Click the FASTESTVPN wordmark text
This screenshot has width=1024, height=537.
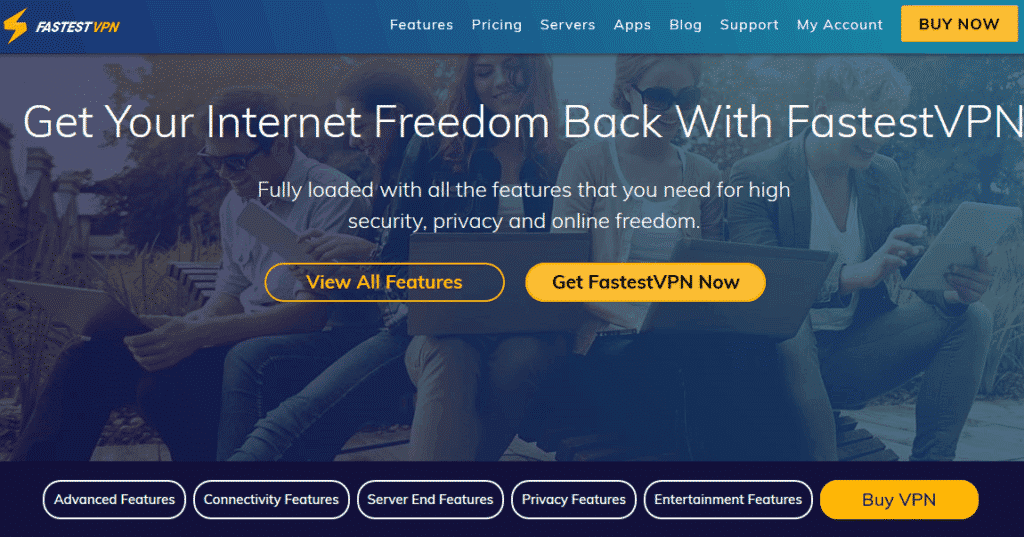pyautogui.click(x=78, y=27)
